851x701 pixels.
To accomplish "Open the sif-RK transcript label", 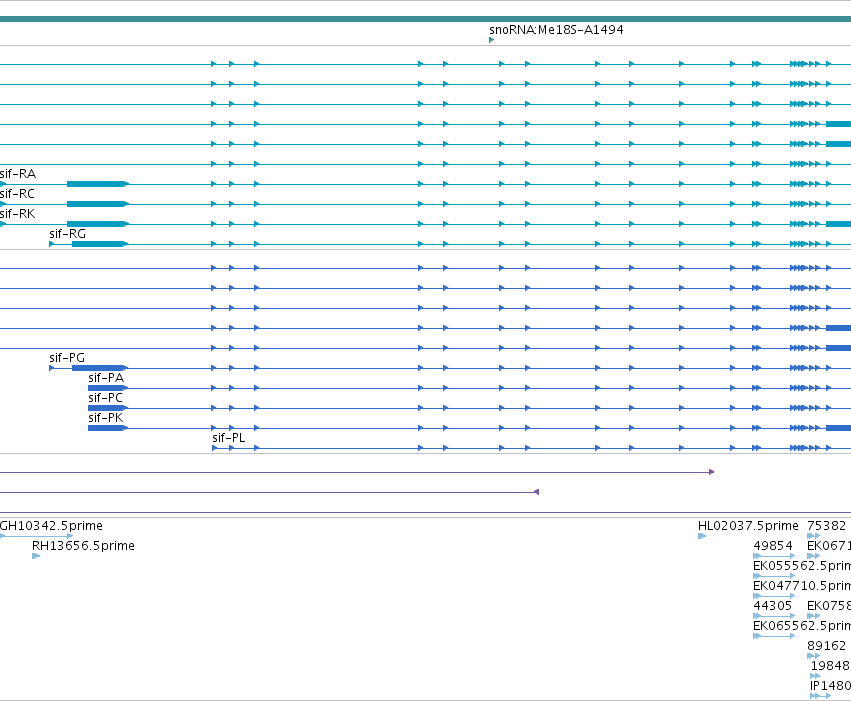I will 17,214.
